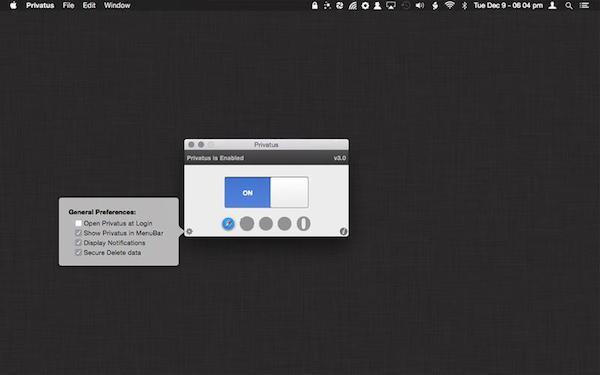Open the File menu
Screen dimensions: 600x375
pos(68,5)
